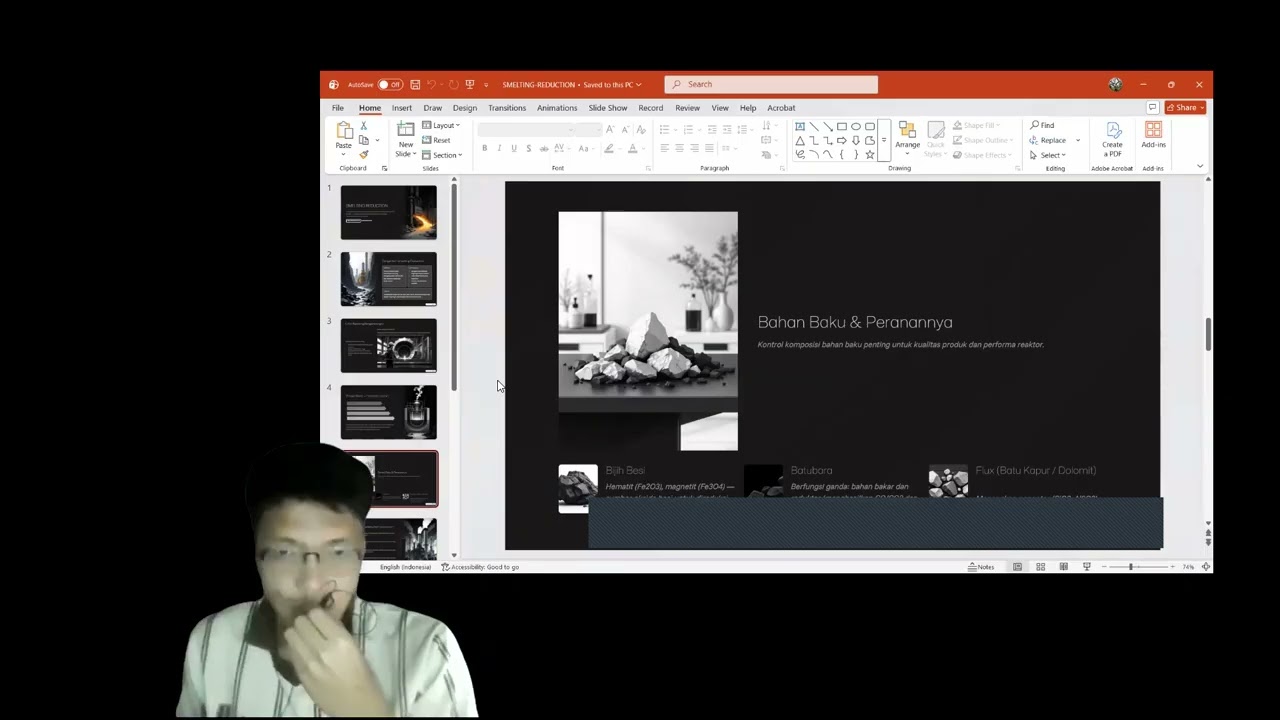Click the Bullets list icon
Image resolution: width=1280 pixels, height=720 pixels.
pos(664,130)
